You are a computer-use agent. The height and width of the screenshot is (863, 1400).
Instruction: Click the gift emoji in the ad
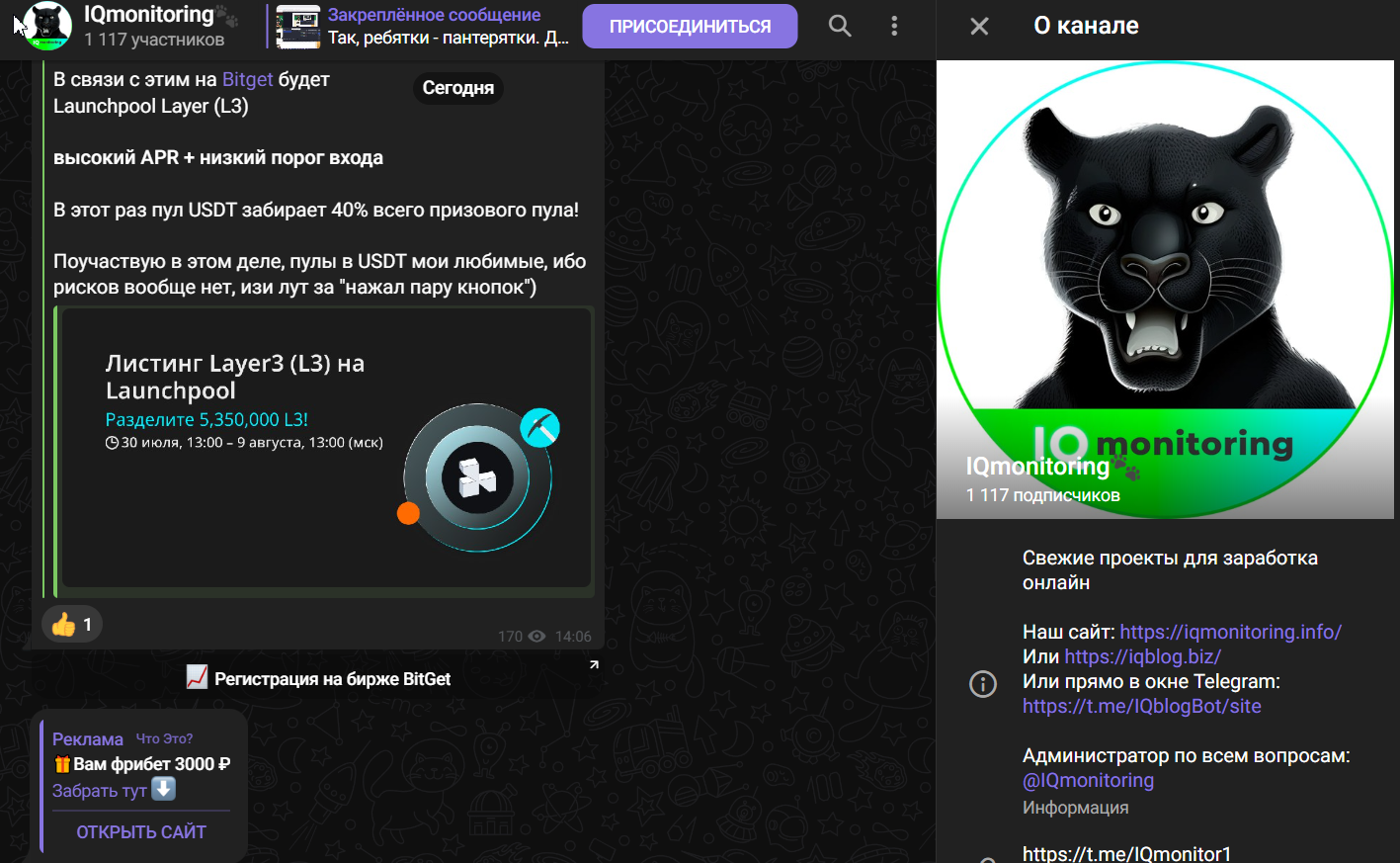click(x=62, y=764)
